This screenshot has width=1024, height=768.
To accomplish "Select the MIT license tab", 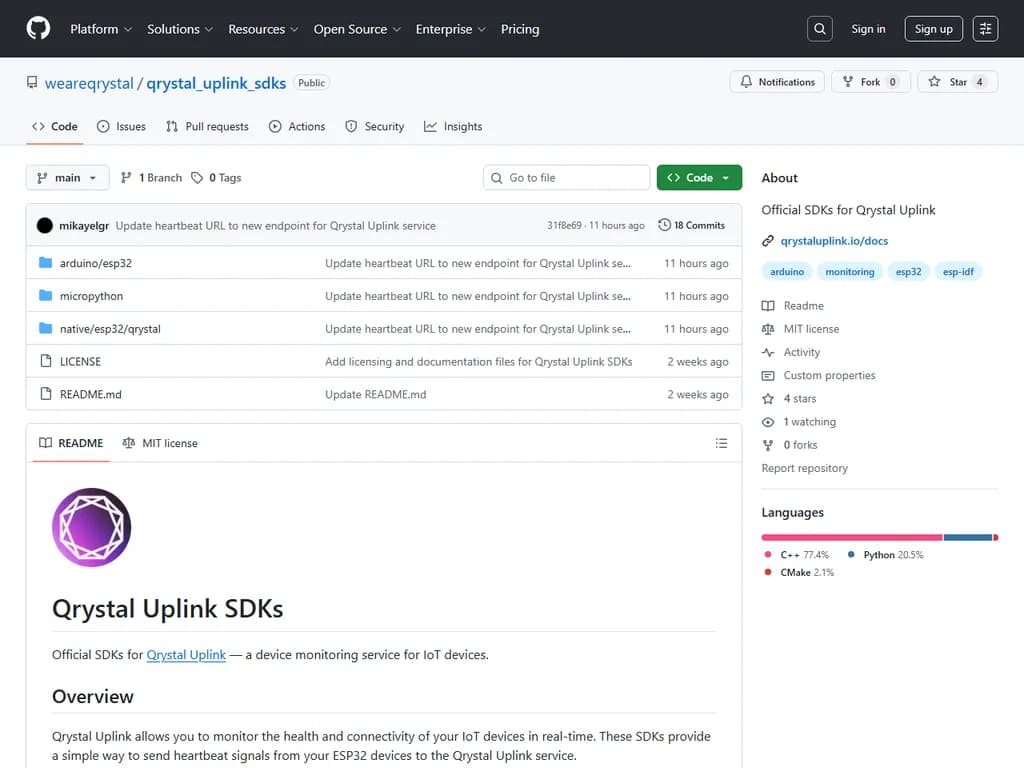I will (160, 443).
